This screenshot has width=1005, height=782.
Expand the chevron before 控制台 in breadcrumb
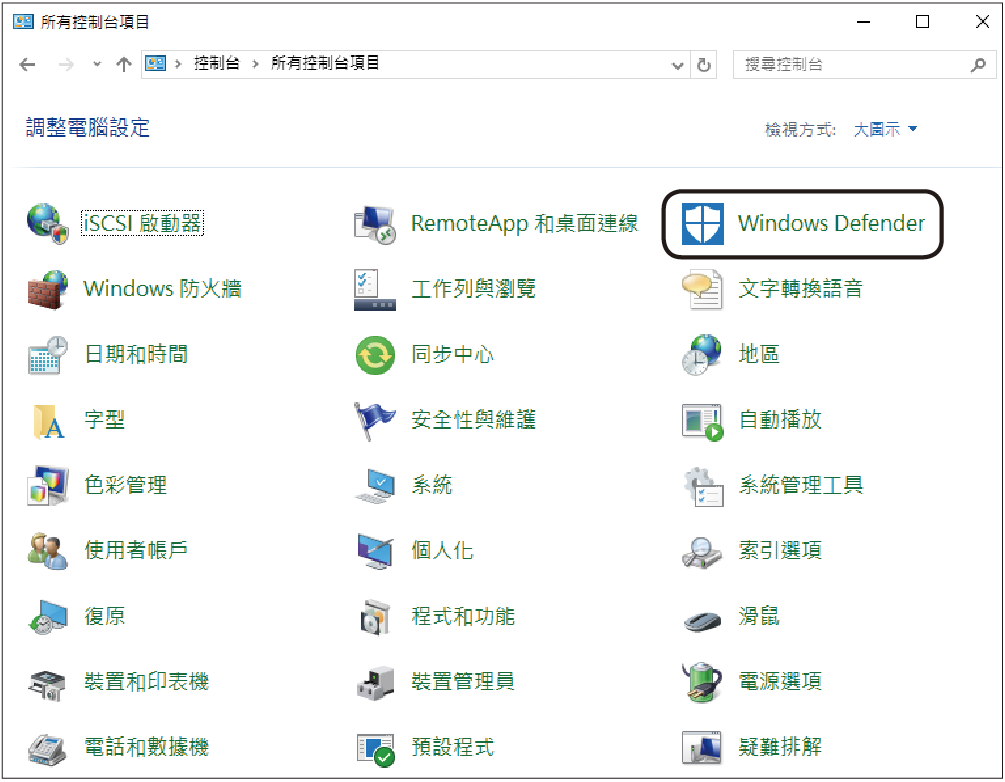coord(178,64)
